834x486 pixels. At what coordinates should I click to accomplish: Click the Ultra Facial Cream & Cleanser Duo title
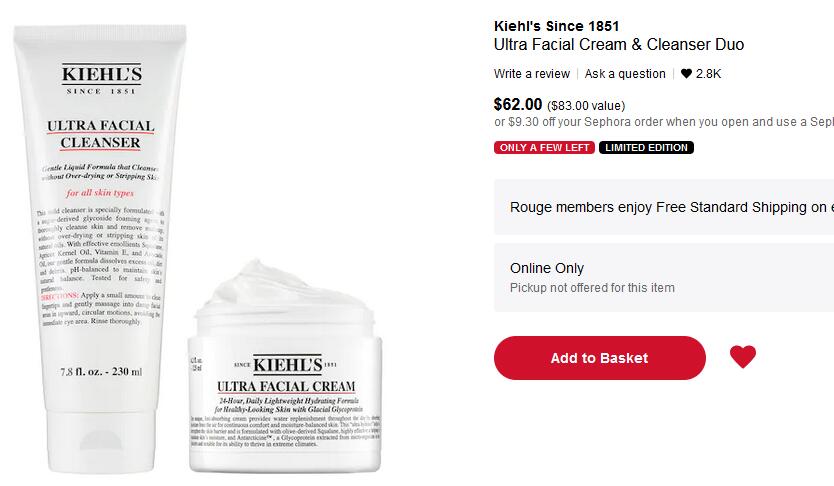click(x=619, y=44)
